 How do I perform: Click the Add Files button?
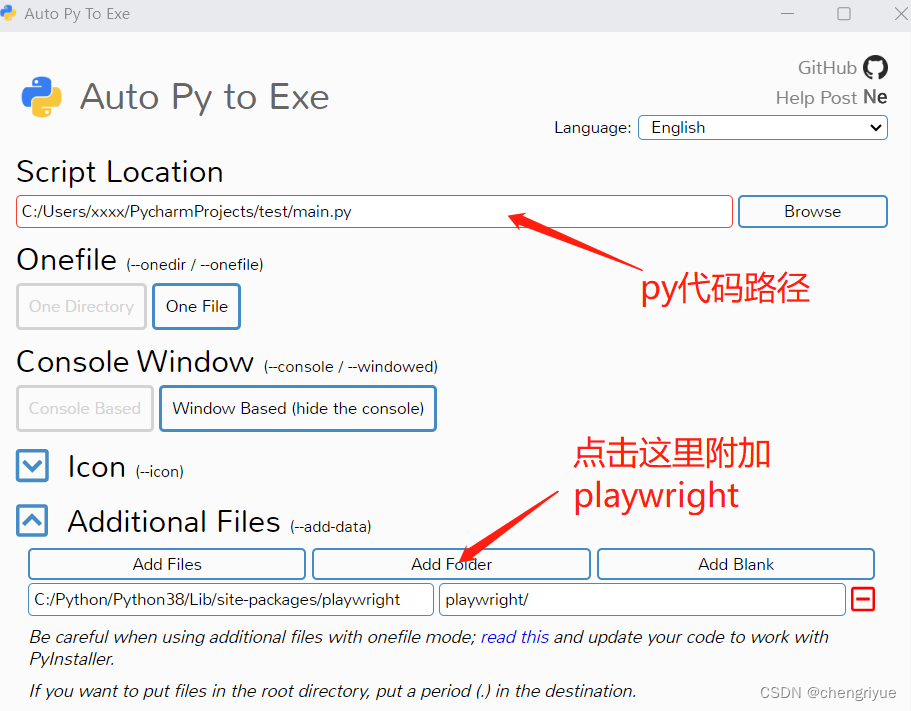(167, 564)
